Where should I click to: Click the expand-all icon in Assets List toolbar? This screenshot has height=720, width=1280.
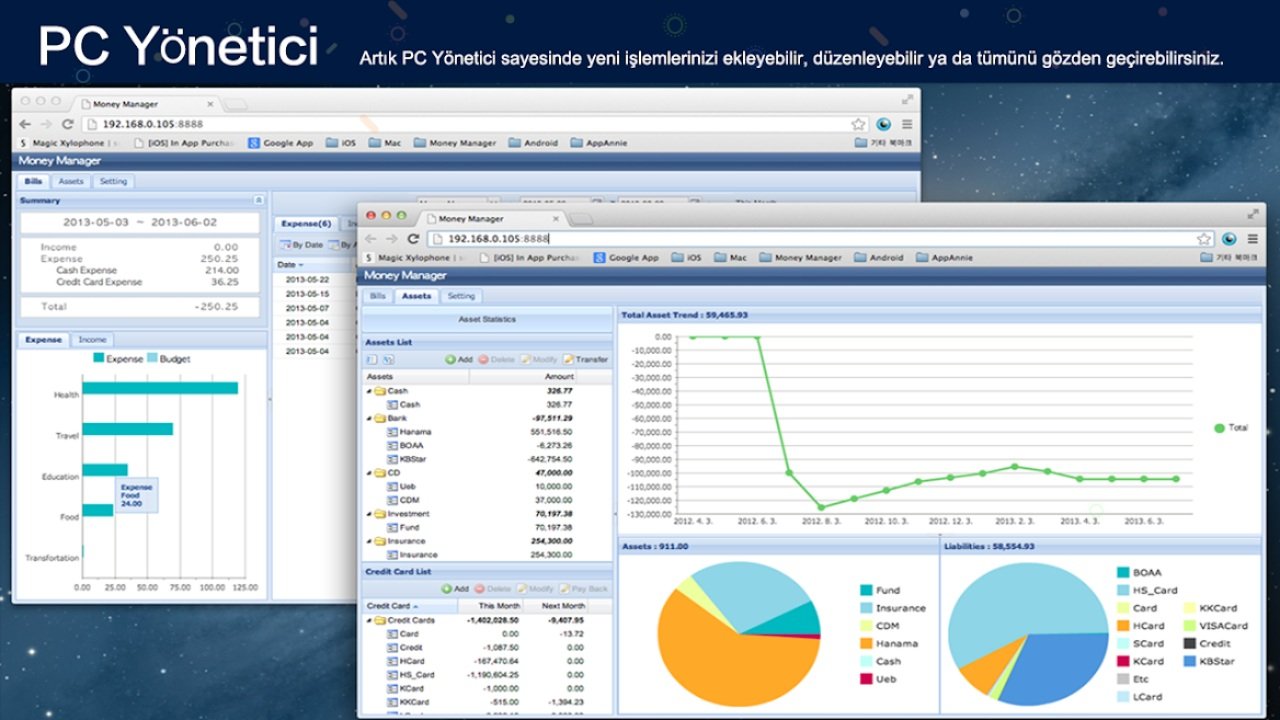pyautogui.click(x=371, y=359)
